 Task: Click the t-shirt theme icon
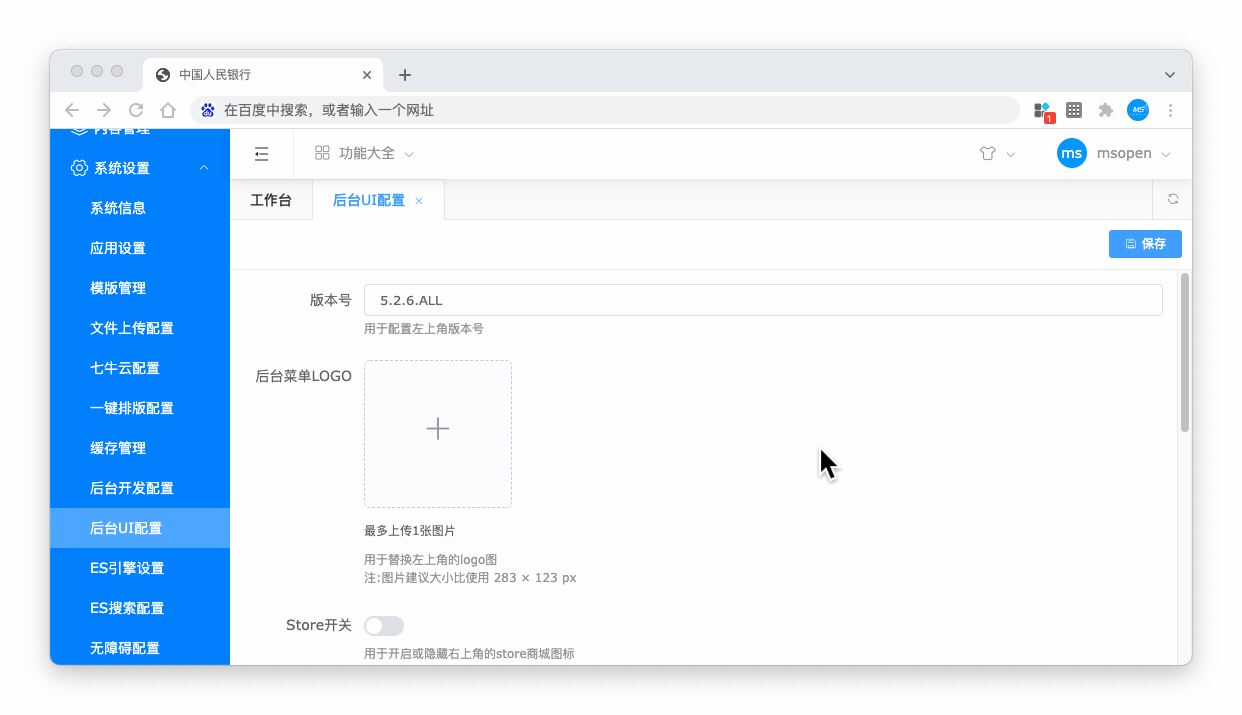click(x=988, y=154)
